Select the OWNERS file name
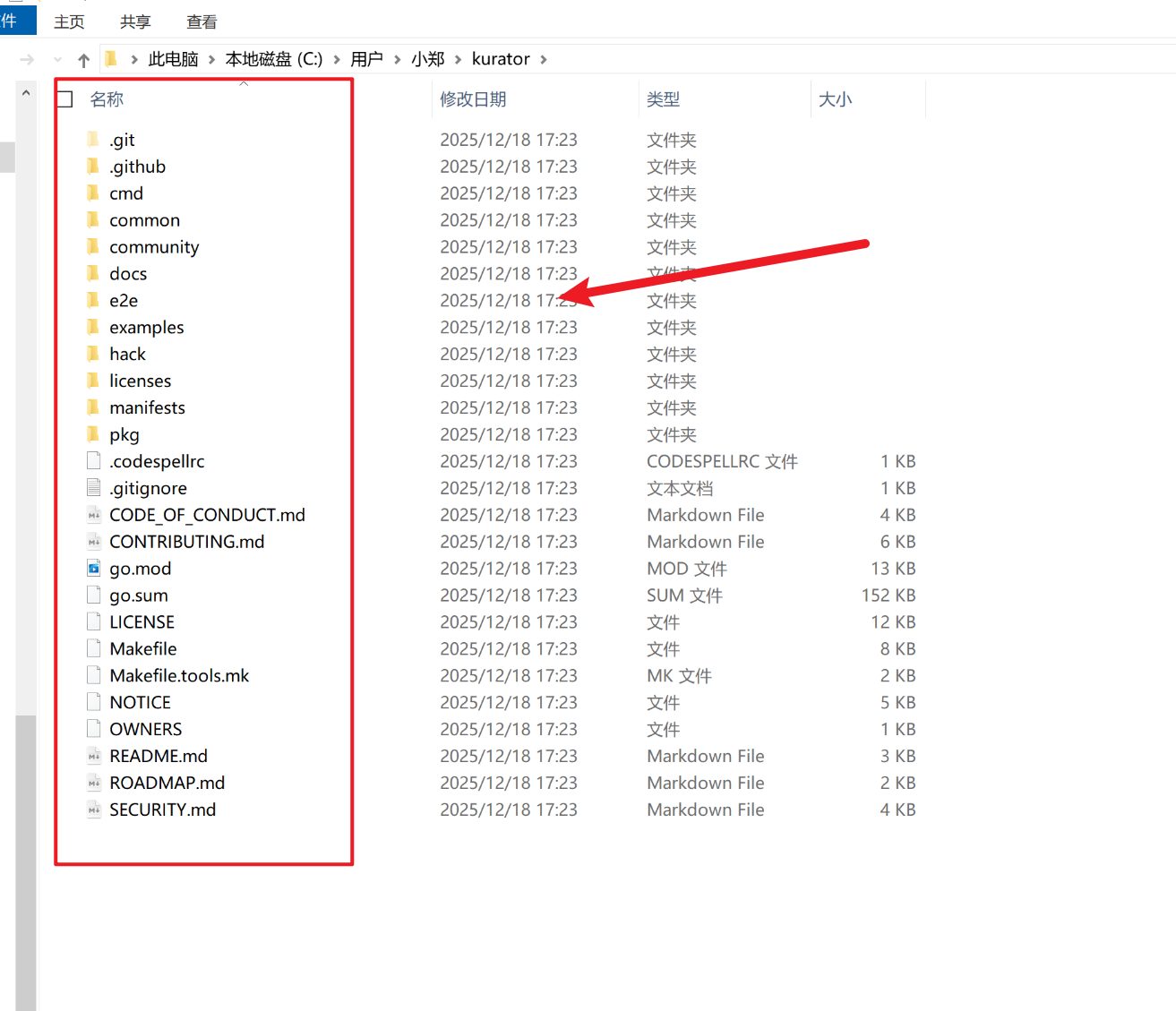The image size is (1176, 1011). point(145,729)
